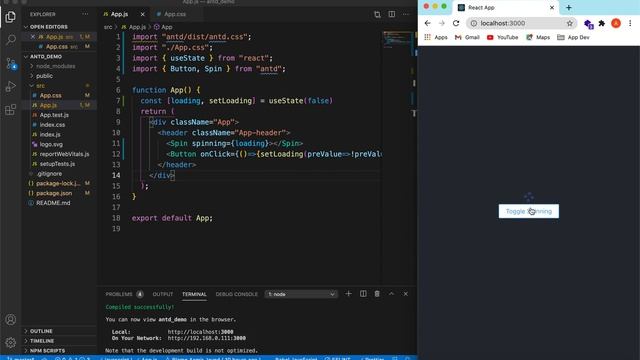640x360 pixels.
Task: Open Gmail bookmark
Action: click(467, 37)
